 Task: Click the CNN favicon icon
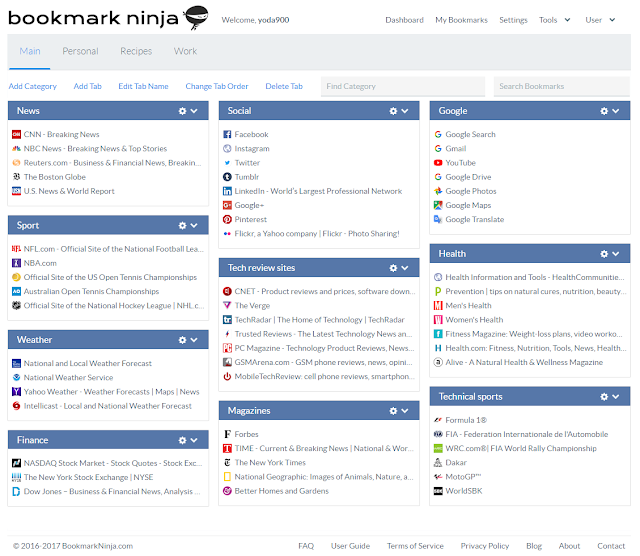click(x=16, y=134)
